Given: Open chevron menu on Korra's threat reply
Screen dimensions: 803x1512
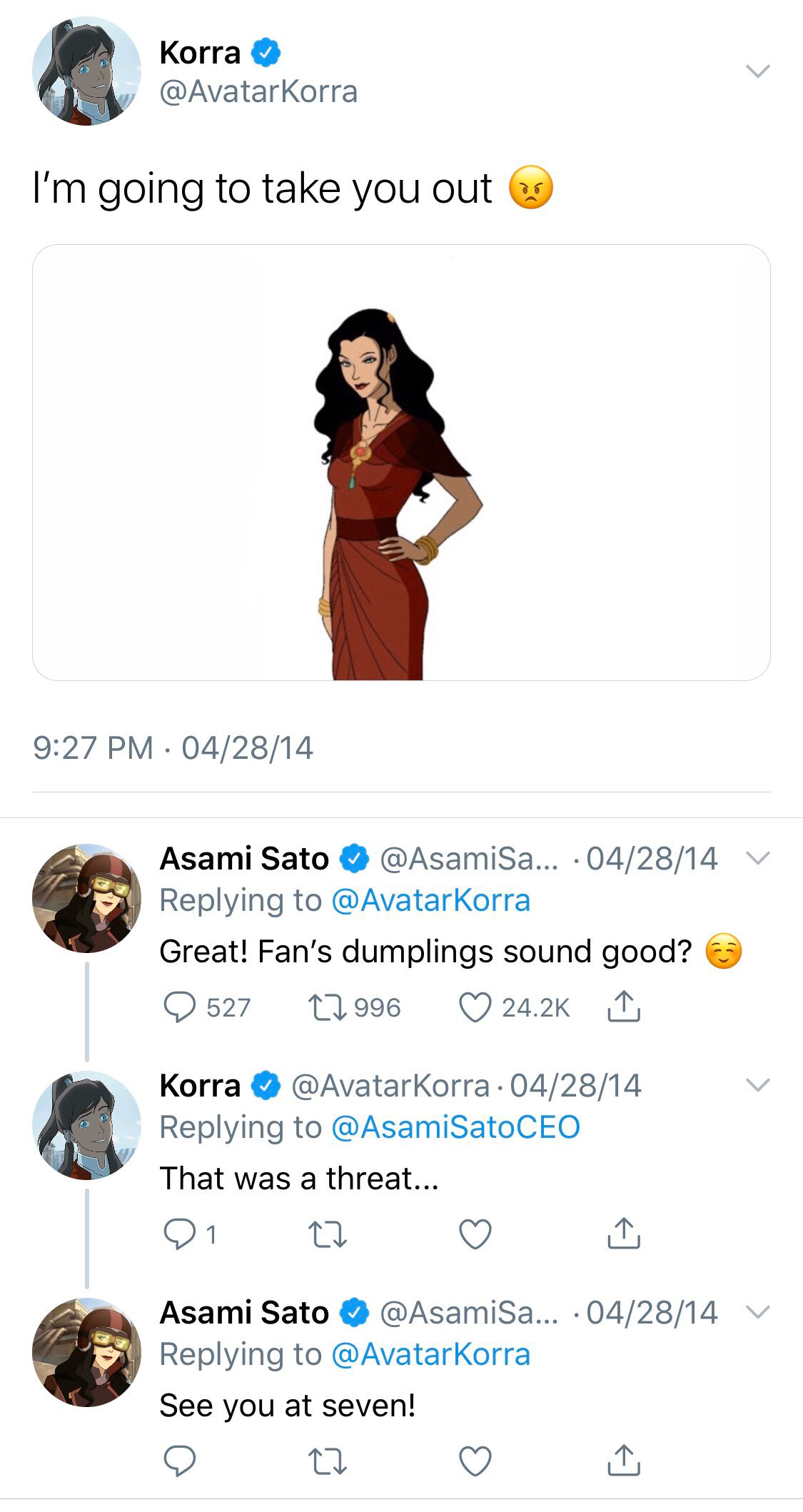Looking at the screenshot, I should (757, 1085).
